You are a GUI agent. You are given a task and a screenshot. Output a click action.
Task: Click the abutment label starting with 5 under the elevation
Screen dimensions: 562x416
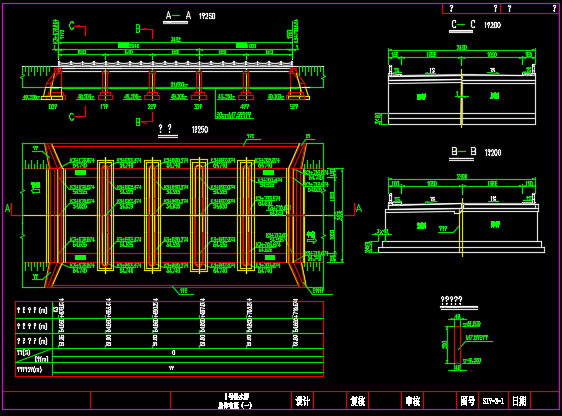(294, 106)
